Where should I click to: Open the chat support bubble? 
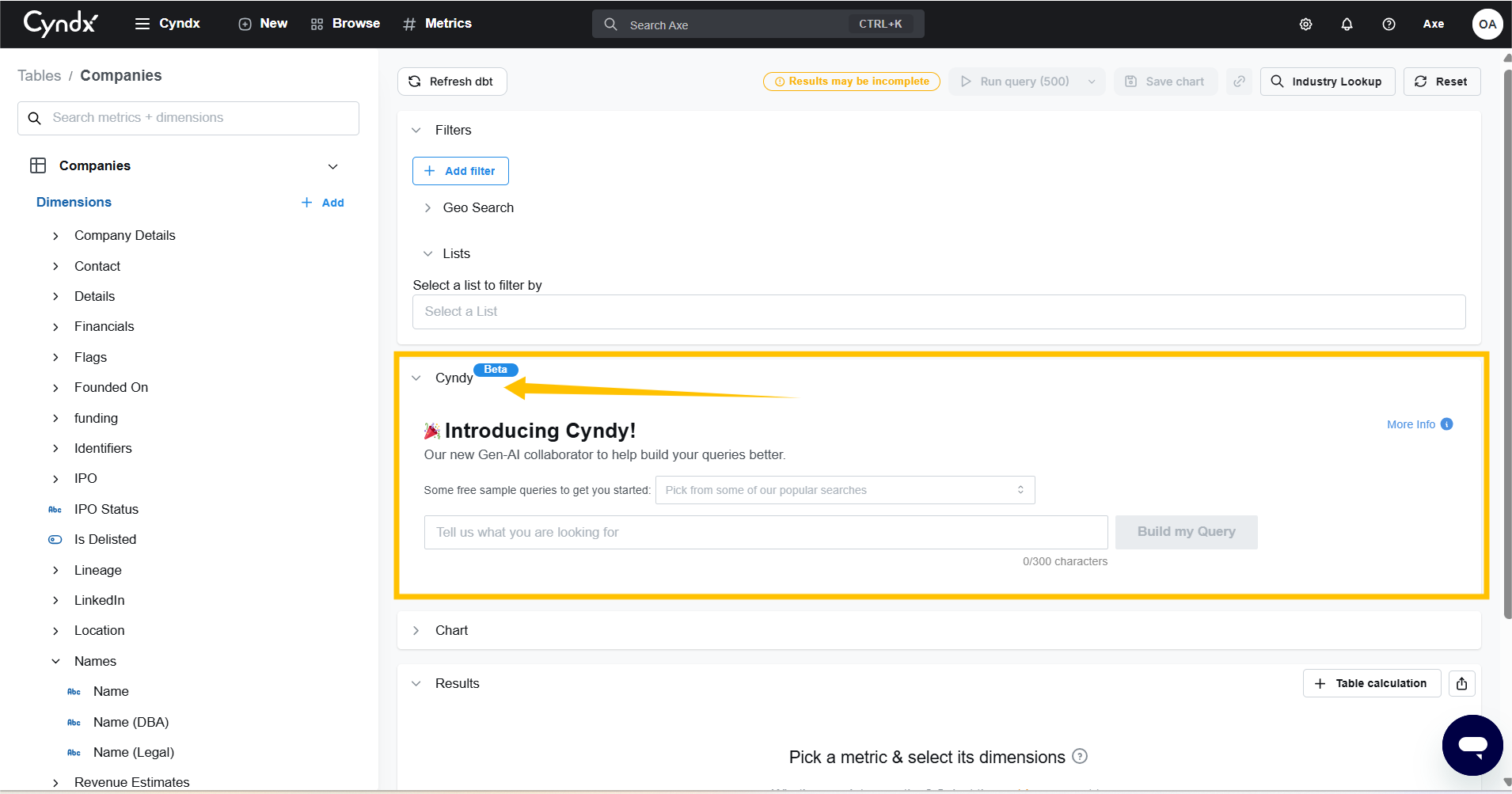pos(1472,745)
